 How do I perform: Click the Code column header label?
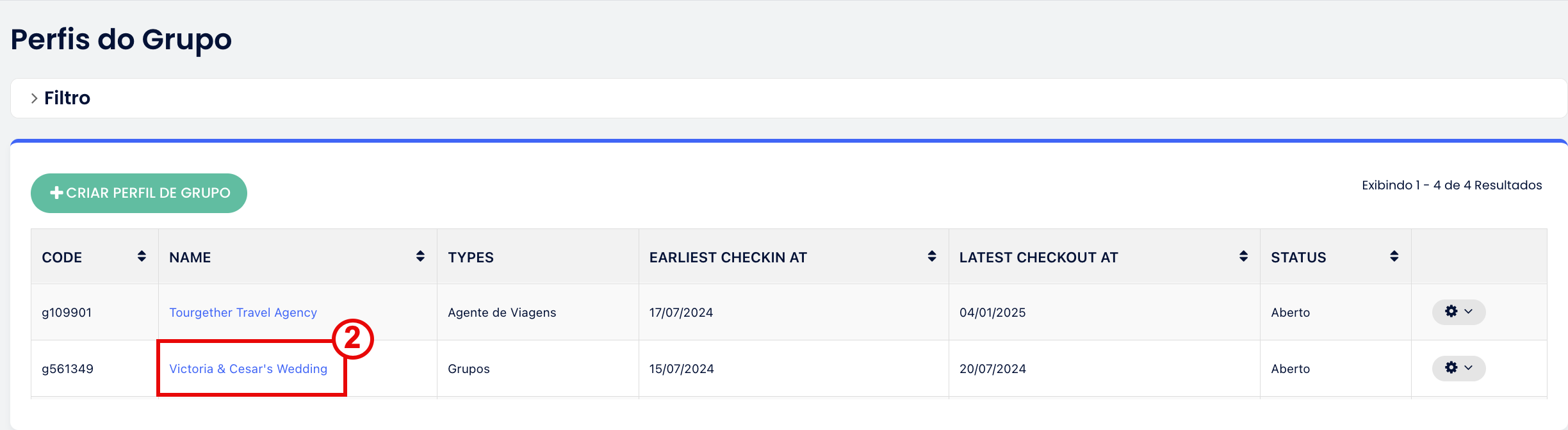pyautogui.click(x=62, y=258)
